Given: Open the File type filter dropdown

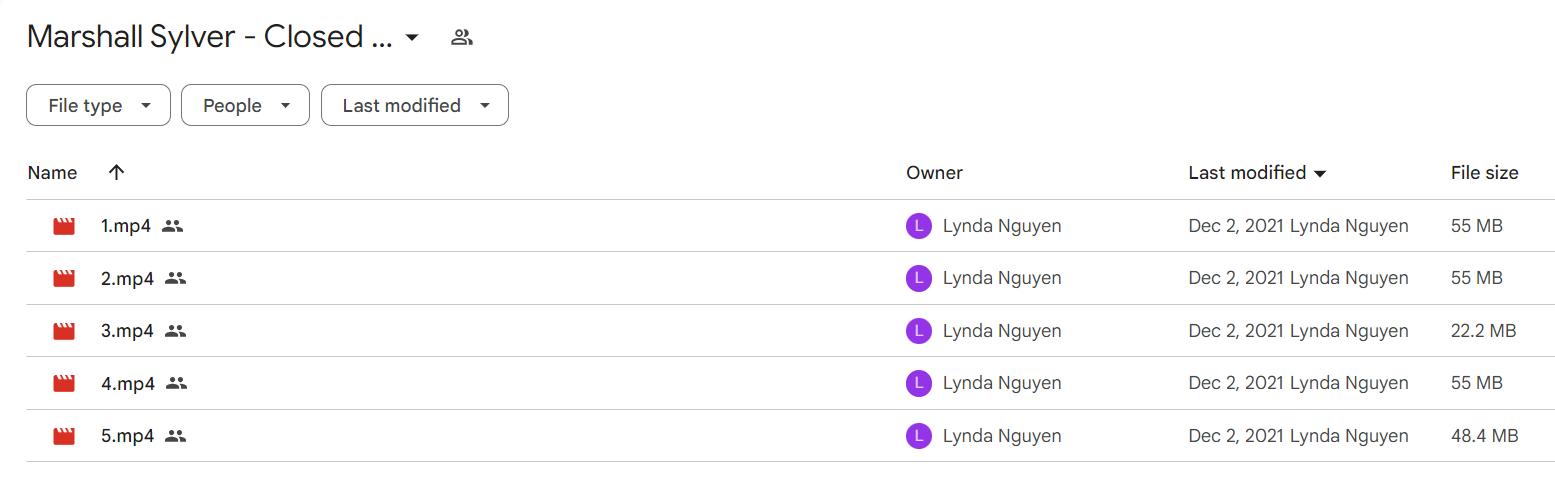Looking at the screenshot, I should pos(98,105).
